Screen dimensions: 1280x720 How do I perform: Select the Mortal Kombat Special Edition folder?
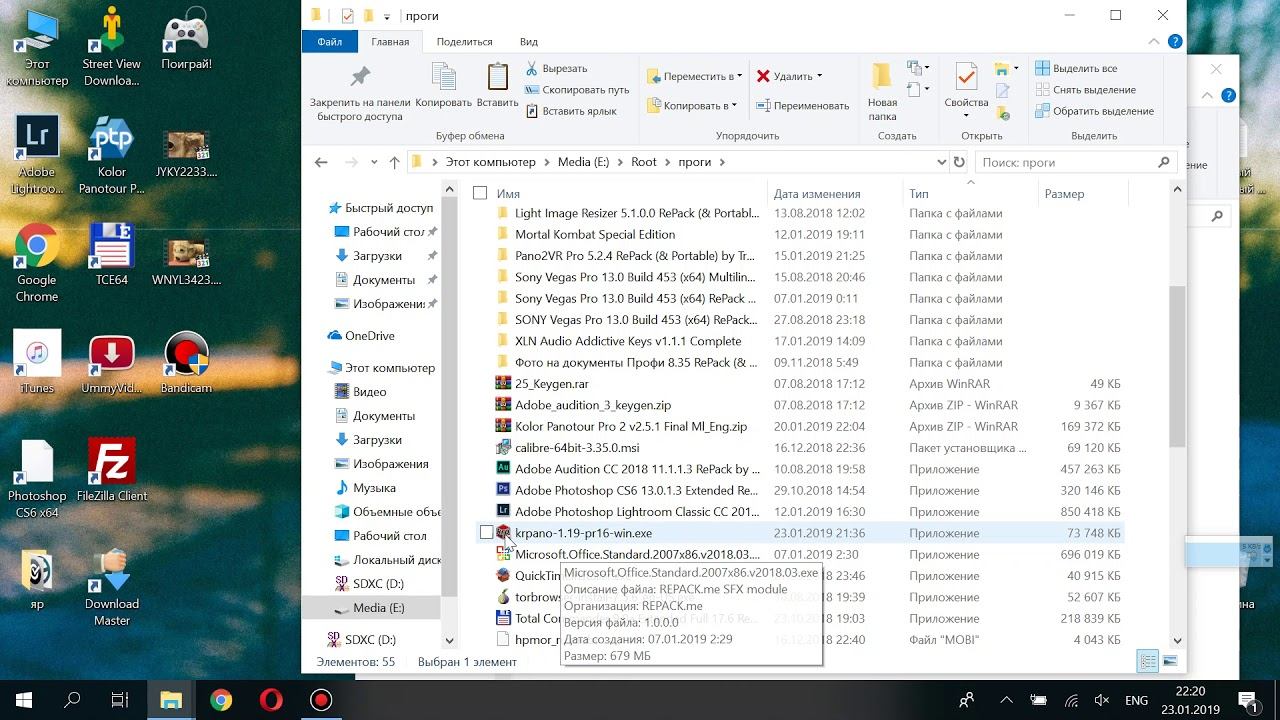click(595, 234)
